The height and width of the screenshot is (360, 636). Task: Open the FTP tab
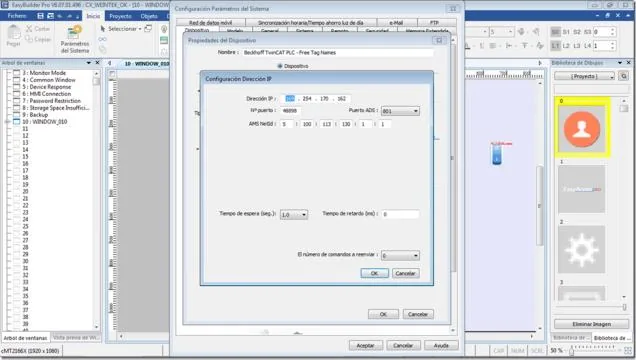coord(434,23)
